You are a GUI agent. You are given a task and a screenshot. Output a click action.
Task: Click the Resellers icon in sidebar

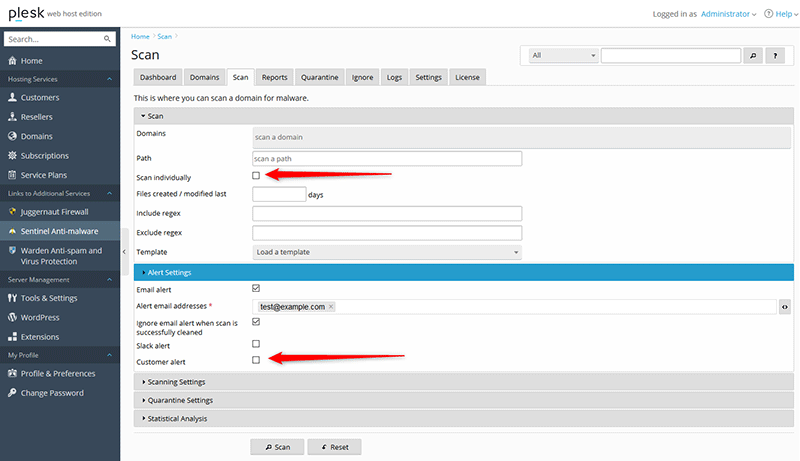[x=12, y=117]
